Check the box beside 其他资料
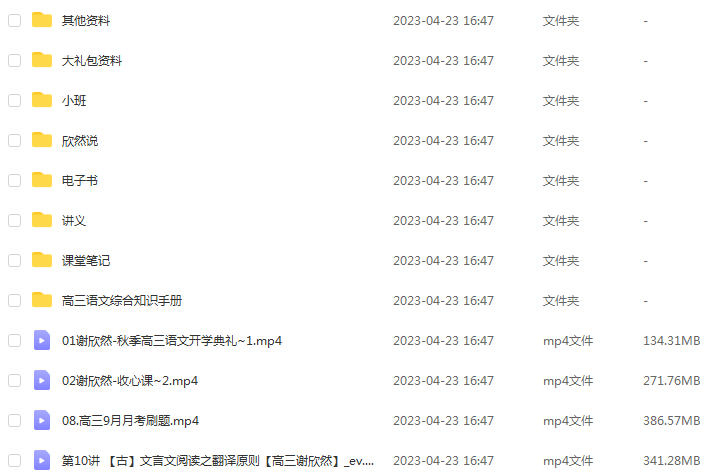This screenshot has height=473, width=719. click(x=15, y=20)
